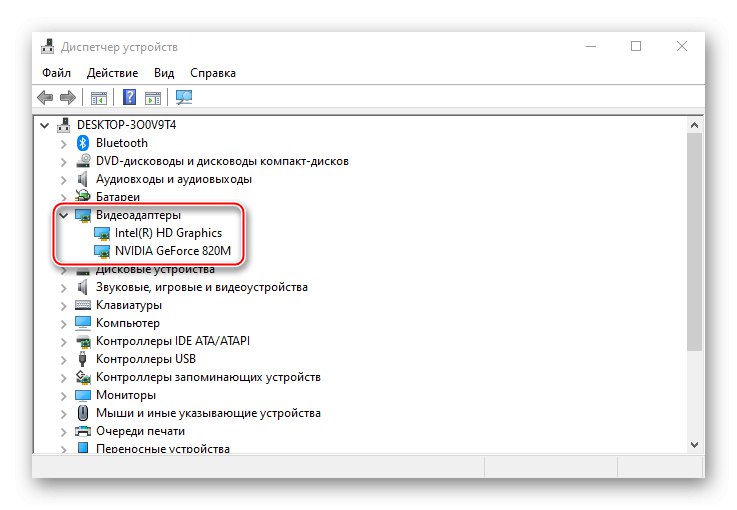Expand Аудиовходы и аудиовыходы chevron

[63, 180]
